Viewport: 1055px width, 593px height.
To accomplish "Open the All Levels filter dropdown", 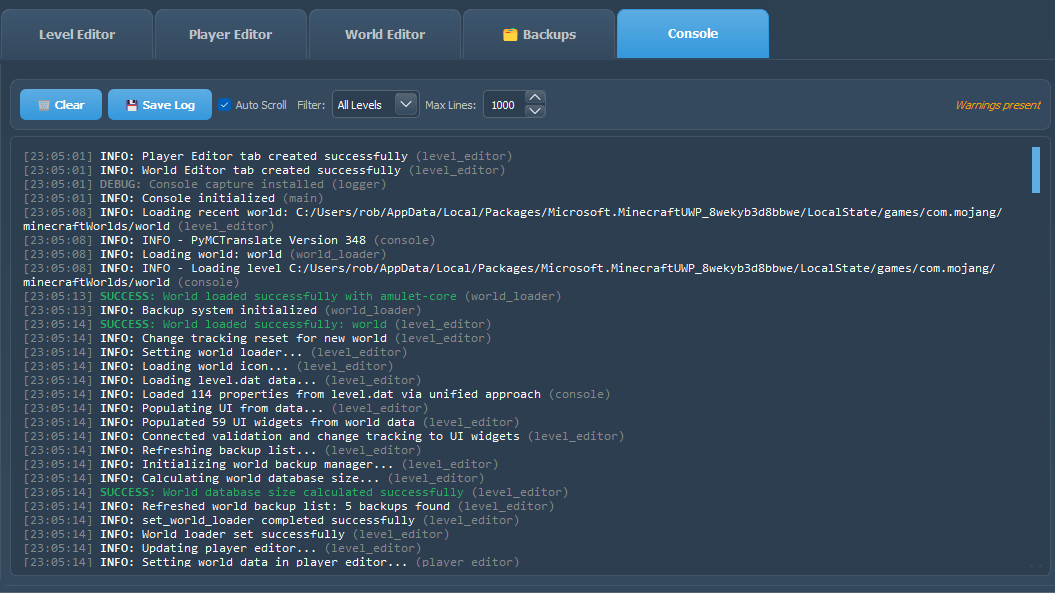I will tap(375, 105).
